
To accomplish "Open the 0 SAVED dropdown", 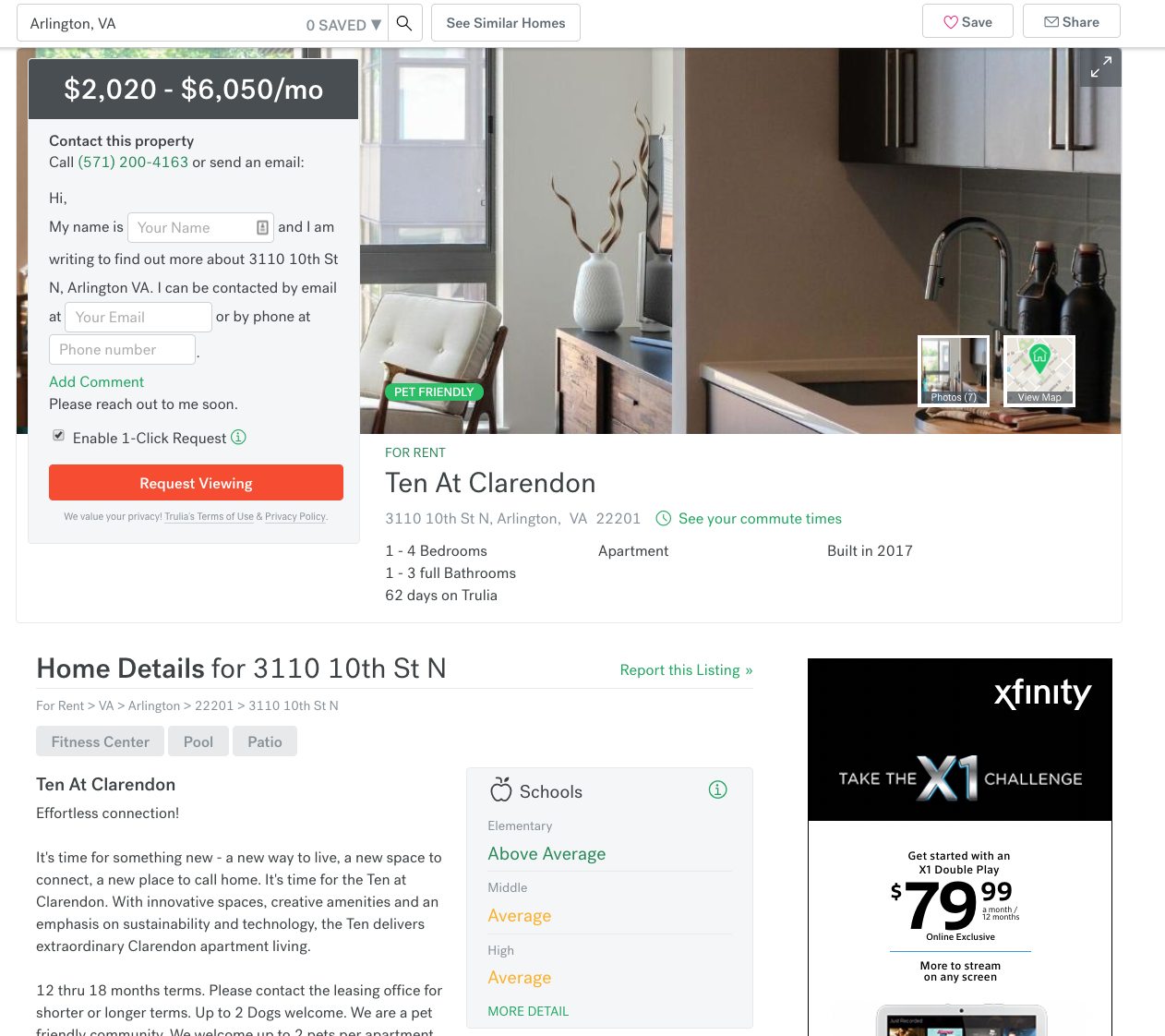I will tap(343, 25).
